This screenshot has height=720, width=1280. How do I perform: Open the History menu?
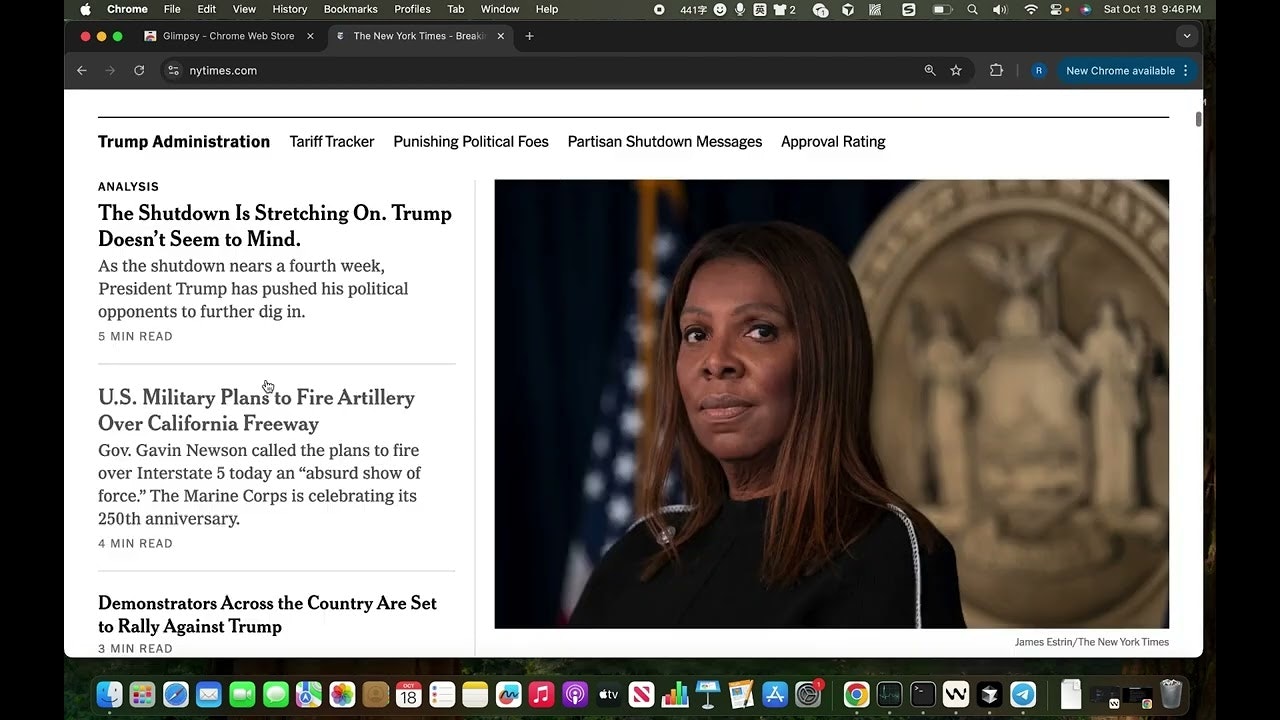290,9
